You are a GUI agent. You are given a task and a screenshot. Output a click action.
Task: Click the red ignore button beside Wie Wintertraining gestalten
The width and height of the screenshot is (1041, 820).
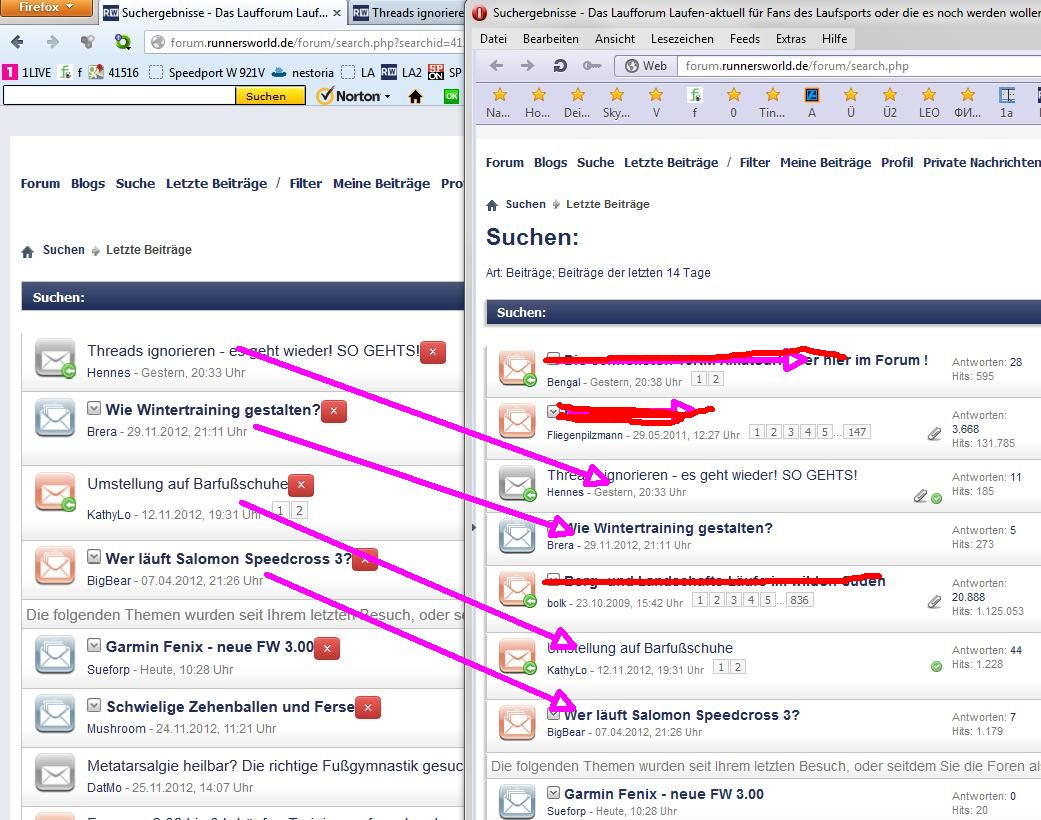point(333,411)
